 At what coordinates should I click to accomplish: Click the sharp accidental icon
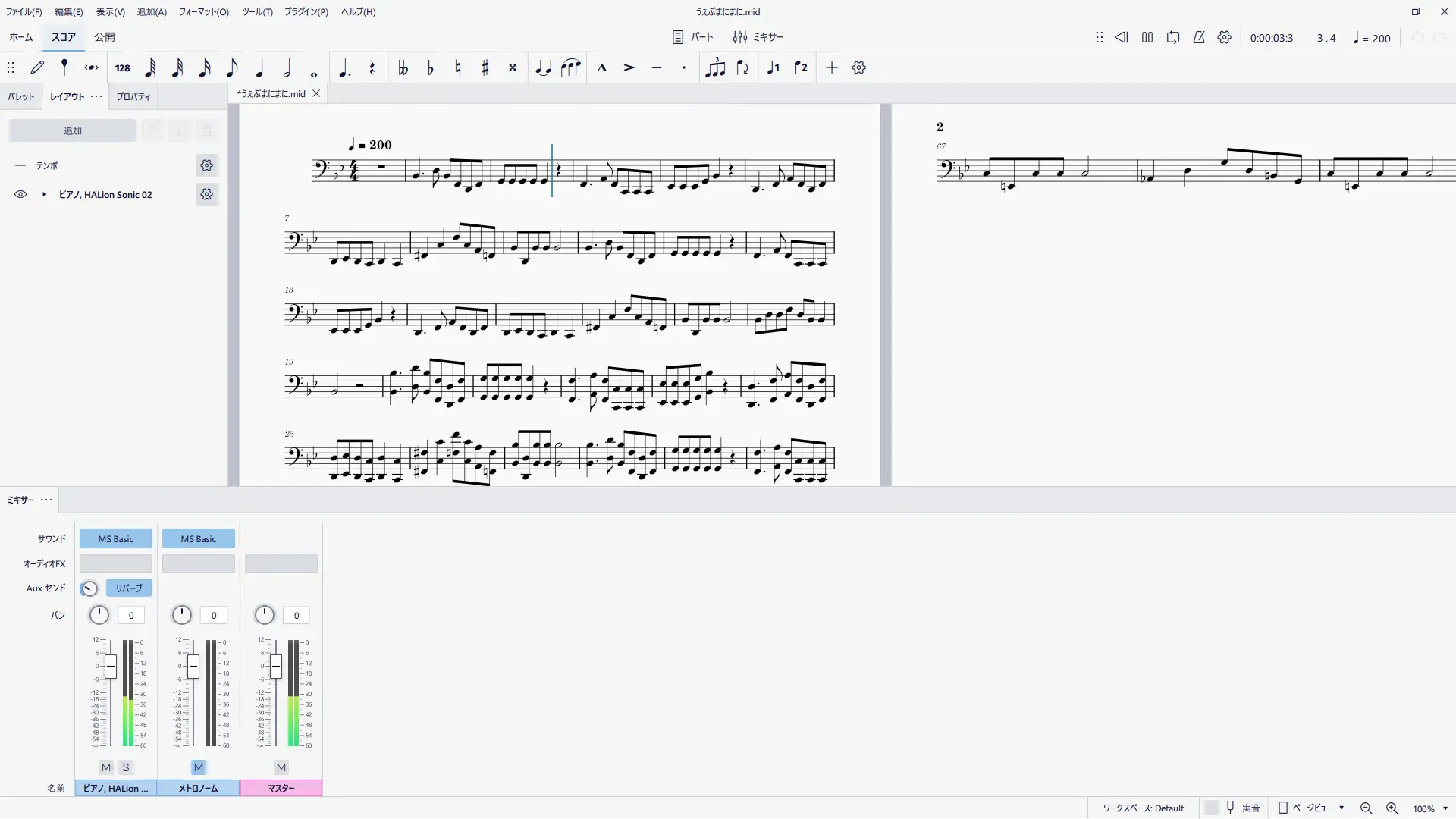coord(485,68)
